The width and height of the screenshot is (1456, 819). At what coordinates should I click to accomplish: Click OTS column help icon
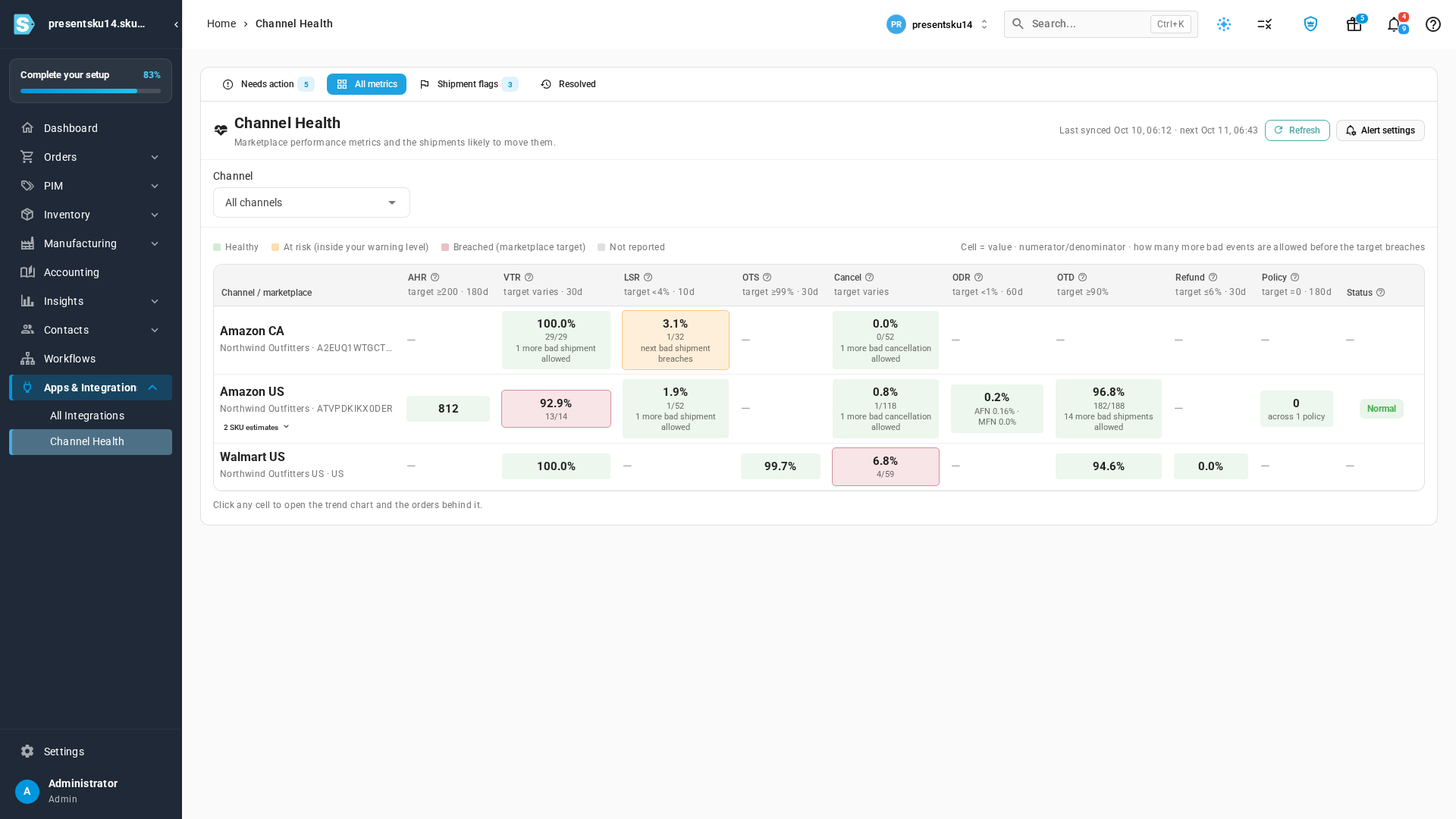click(x=767, y=278)
